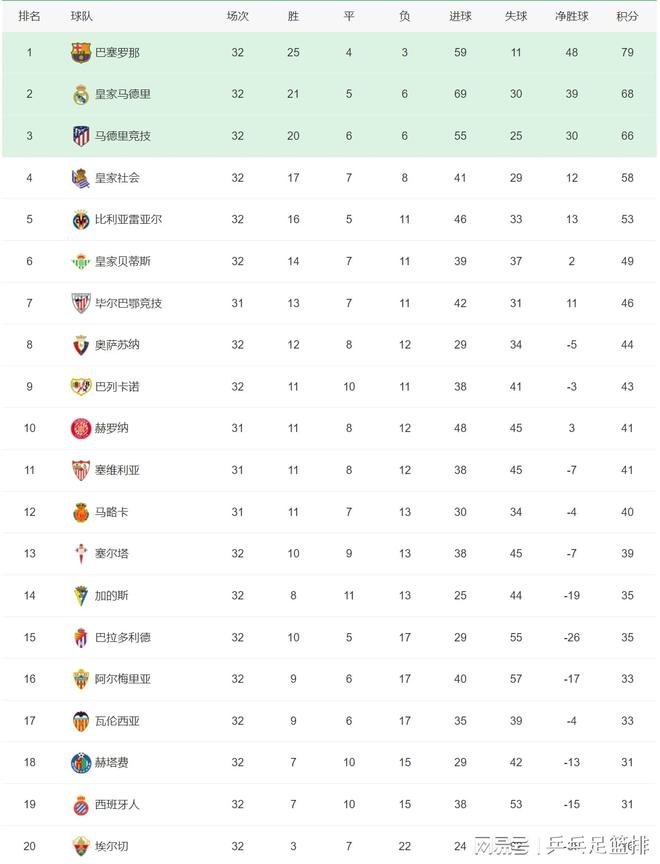
Task: Open the 马略卡 team link
Action: (111, 512)
